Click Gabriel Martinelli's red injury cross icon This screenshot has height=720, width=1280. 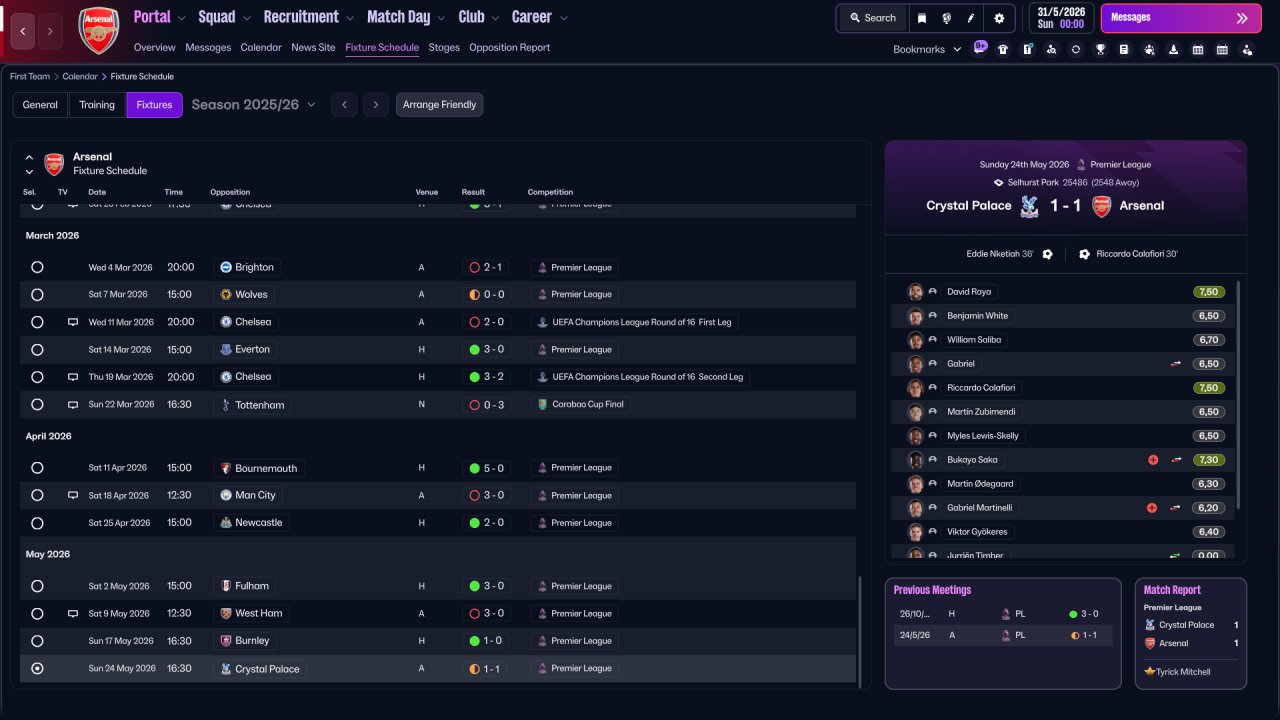pos(1152,508)
